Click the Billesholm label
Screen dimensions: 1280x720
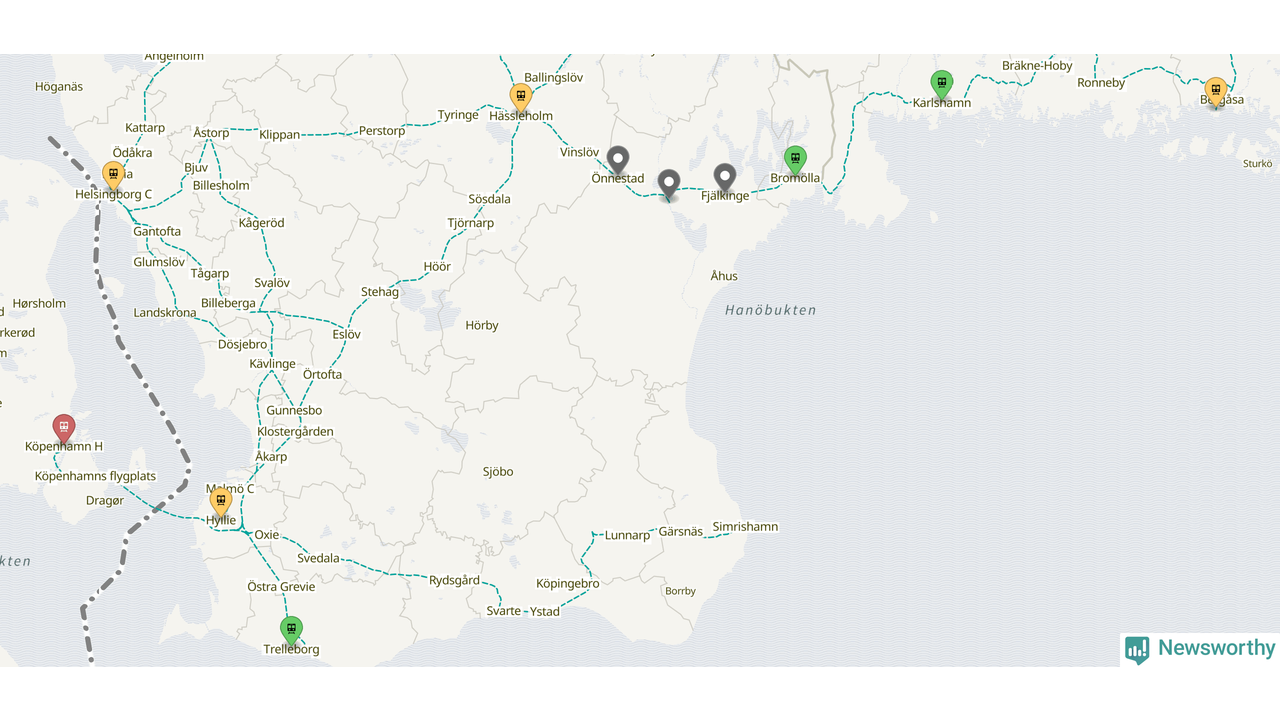pos(221,186)
